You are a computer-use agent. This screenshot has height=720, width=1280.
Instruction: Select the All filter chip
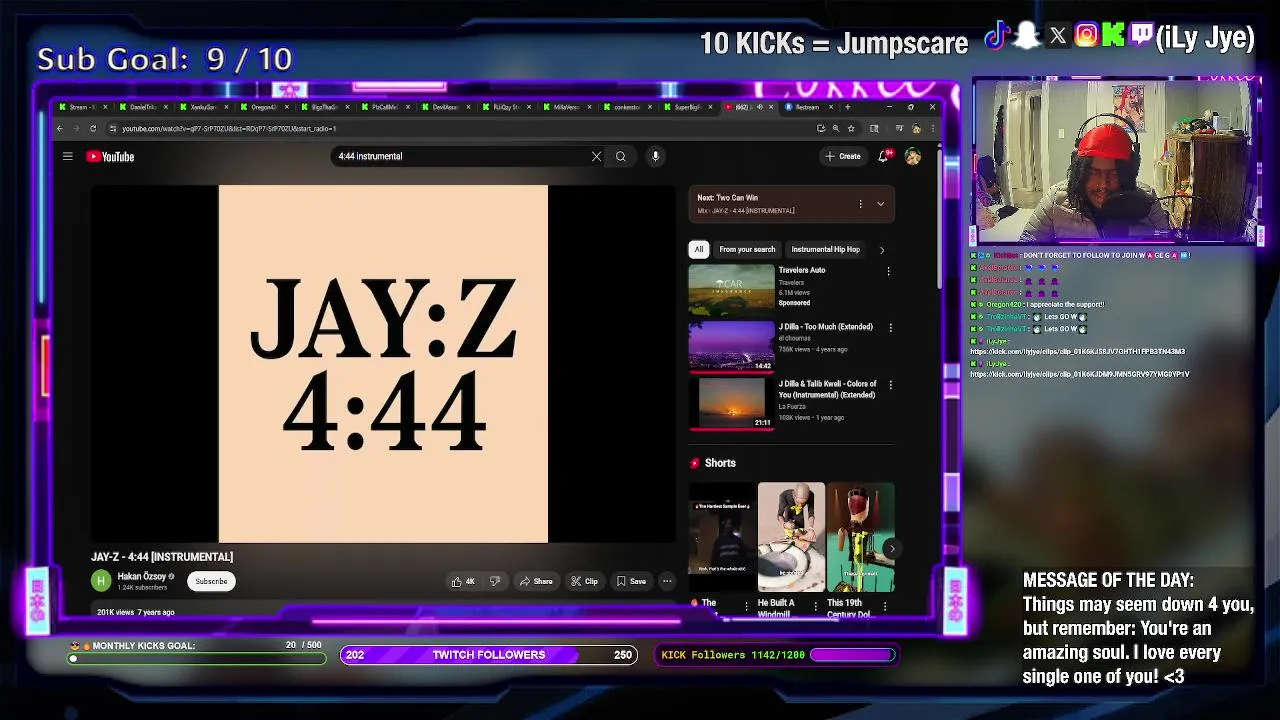click(699, 249)
